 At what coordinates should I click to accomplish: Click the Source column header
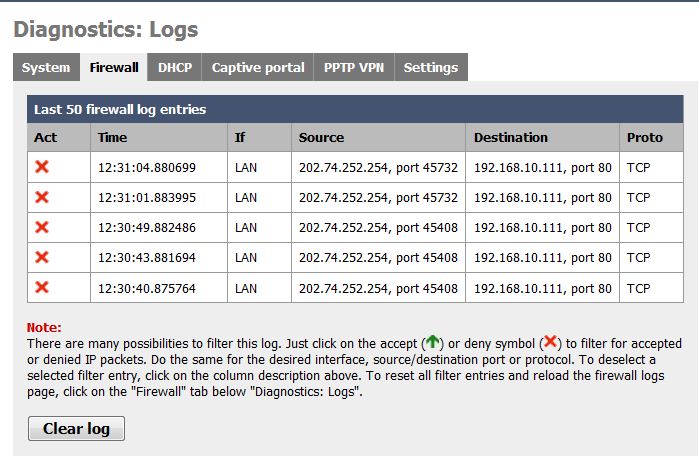321,137
